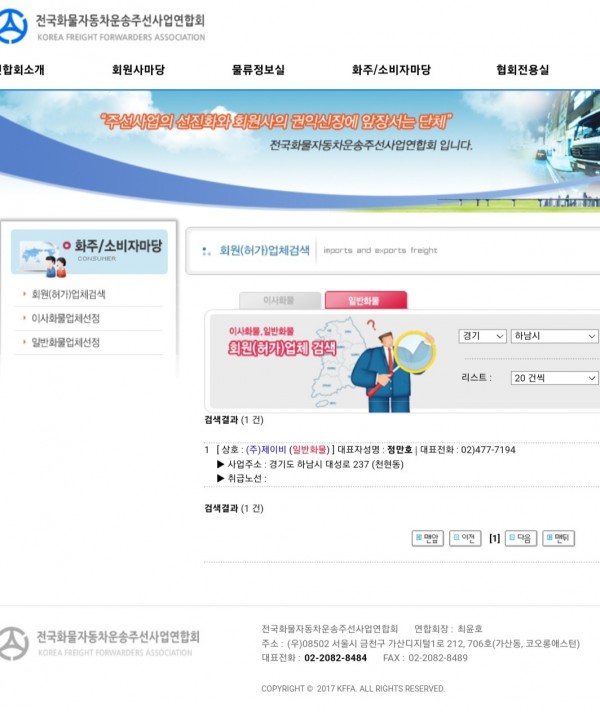Open the 화주/소비자마당 top menu

point(391,70)
